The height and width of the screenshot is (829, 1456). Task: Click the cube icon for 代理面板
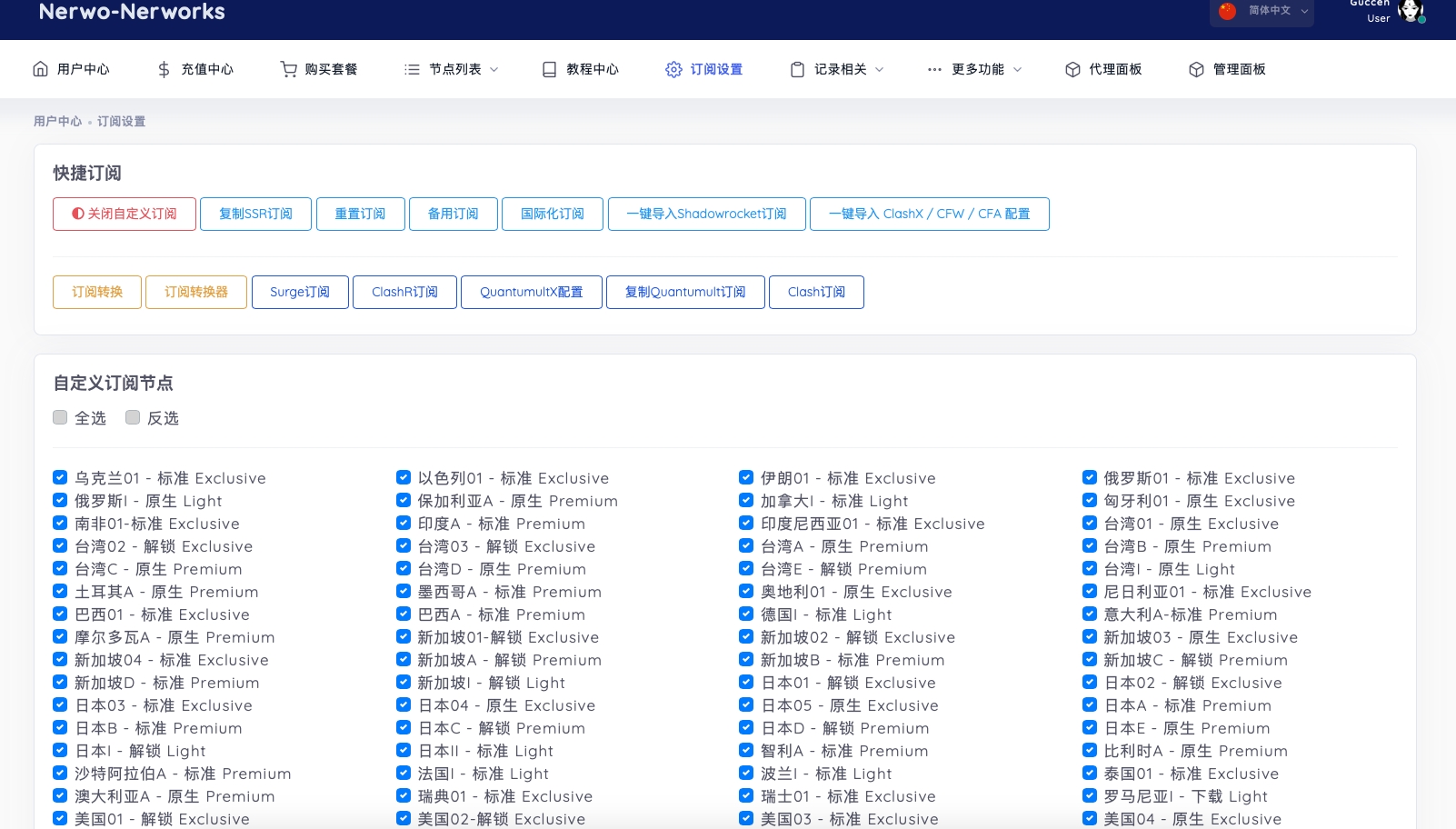pyautogui.click(x=1072, y=69)
